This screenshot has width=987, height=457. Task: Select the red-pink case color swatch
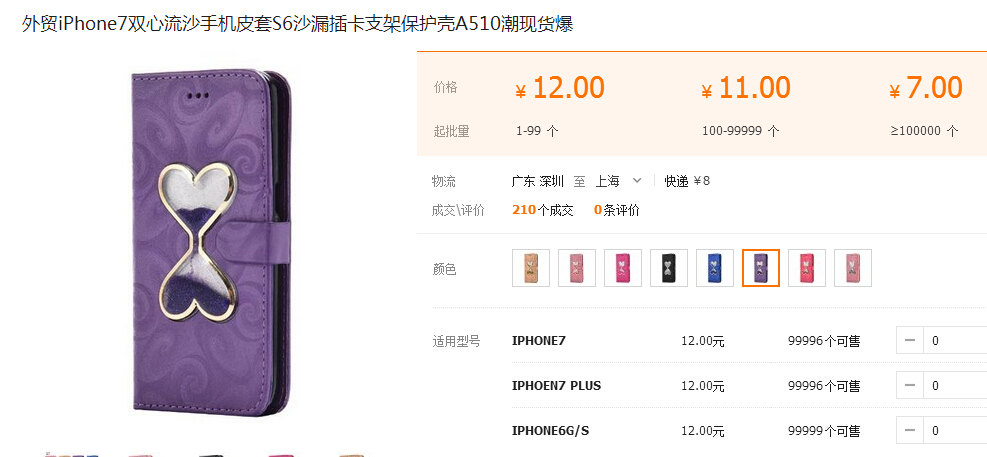807,268
